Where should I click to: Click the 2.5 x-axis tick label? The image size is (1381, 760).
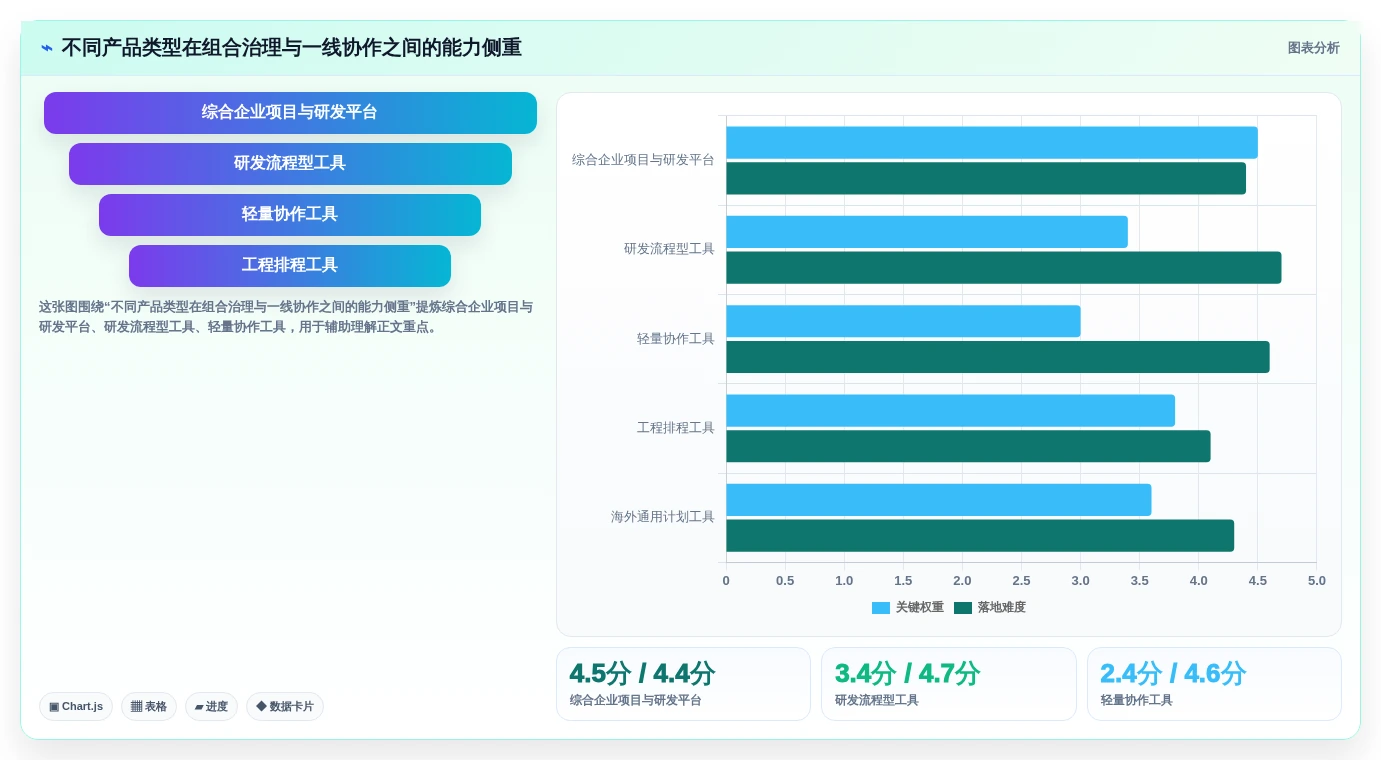point(1021,581)
